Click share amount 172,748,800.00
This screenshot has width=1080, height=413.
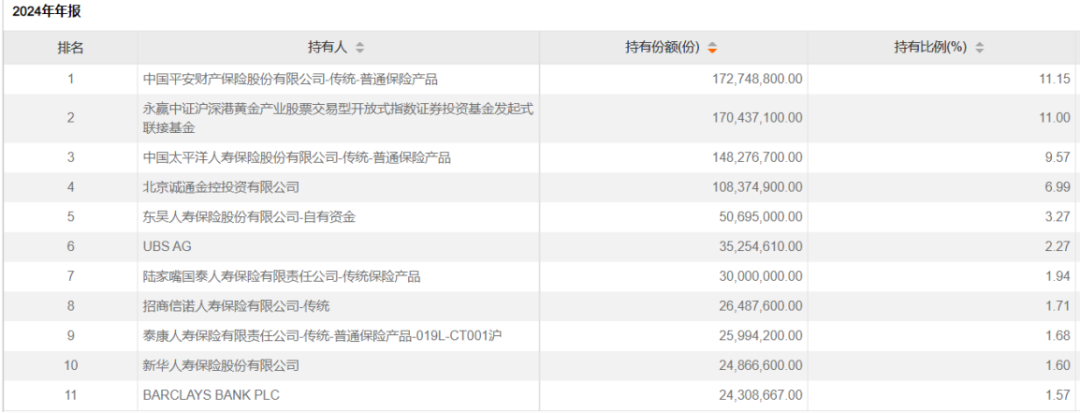(x=757, y=79)
